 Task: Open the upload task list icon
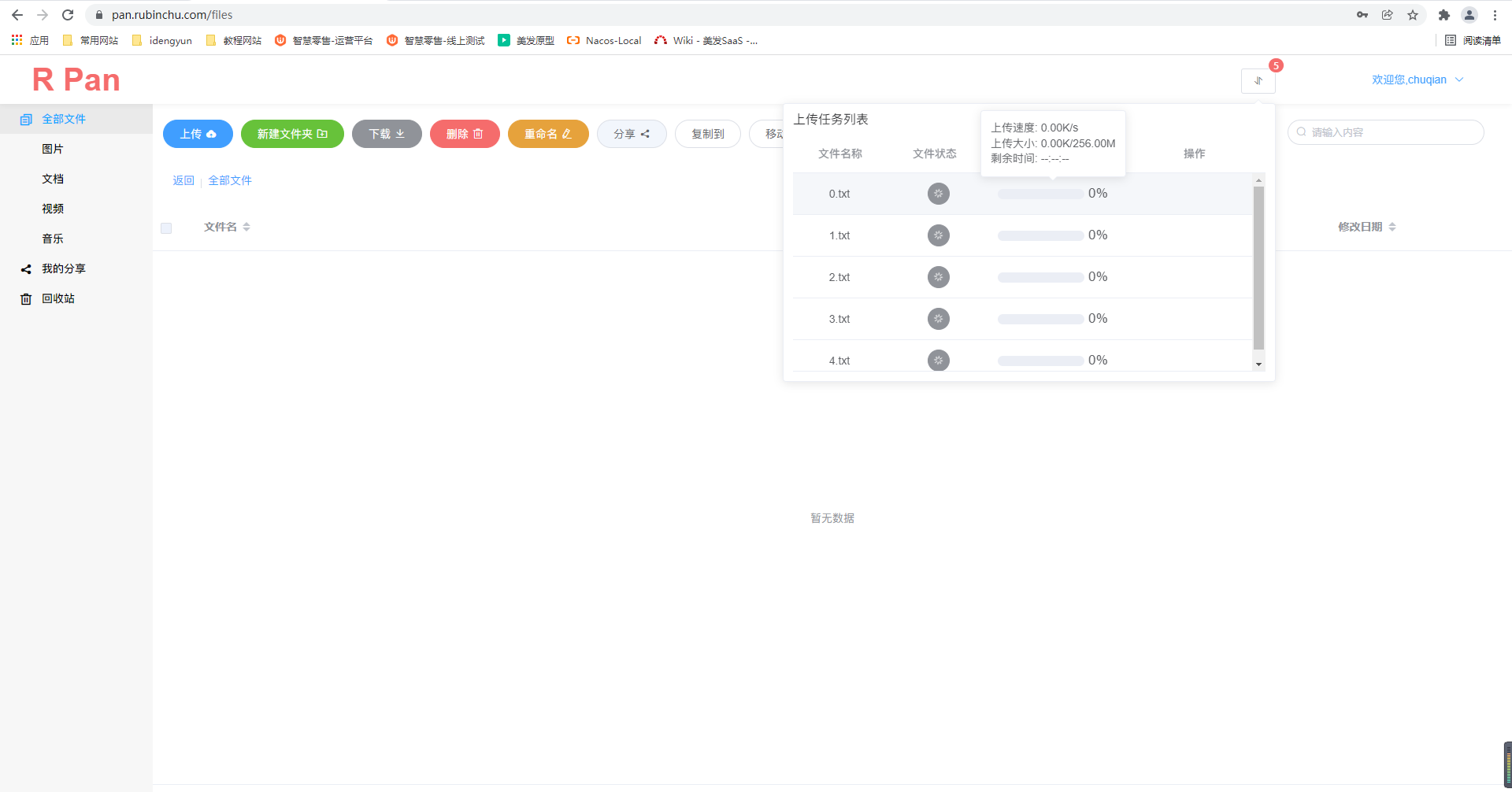coord(1258,80)
